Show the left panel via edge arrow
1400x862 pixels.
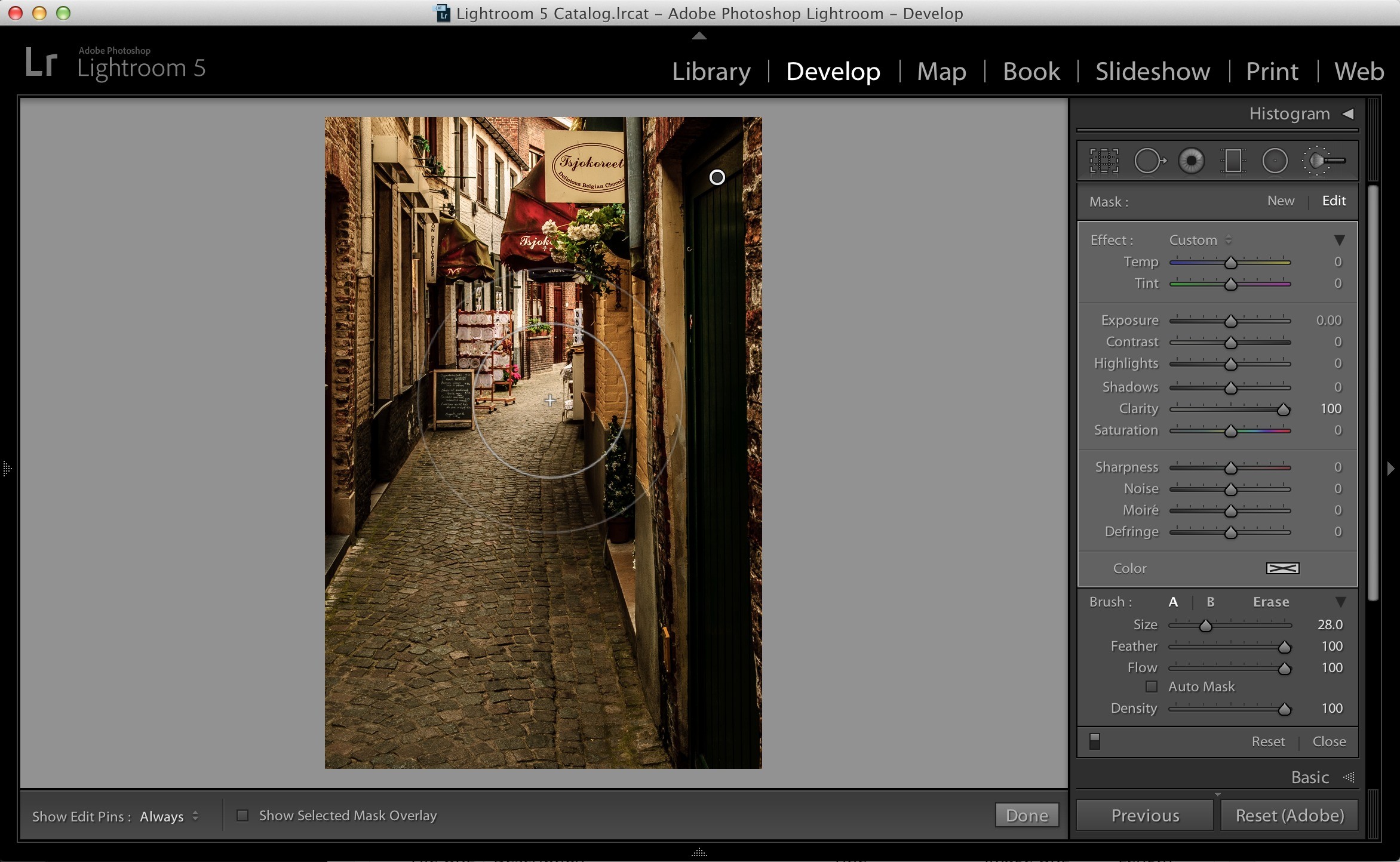(7, 468)
